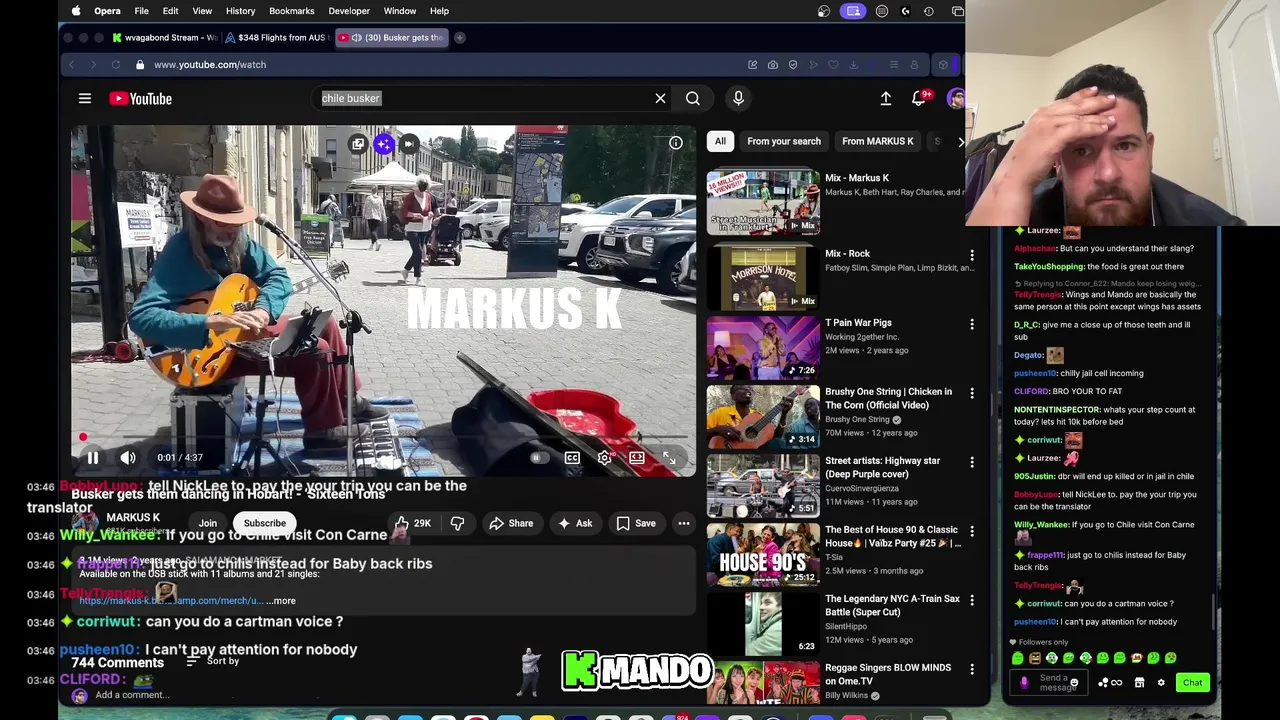Subscribe to MARKUS K
Viewport: 1280px width, 720px height.
click(265, 523)
